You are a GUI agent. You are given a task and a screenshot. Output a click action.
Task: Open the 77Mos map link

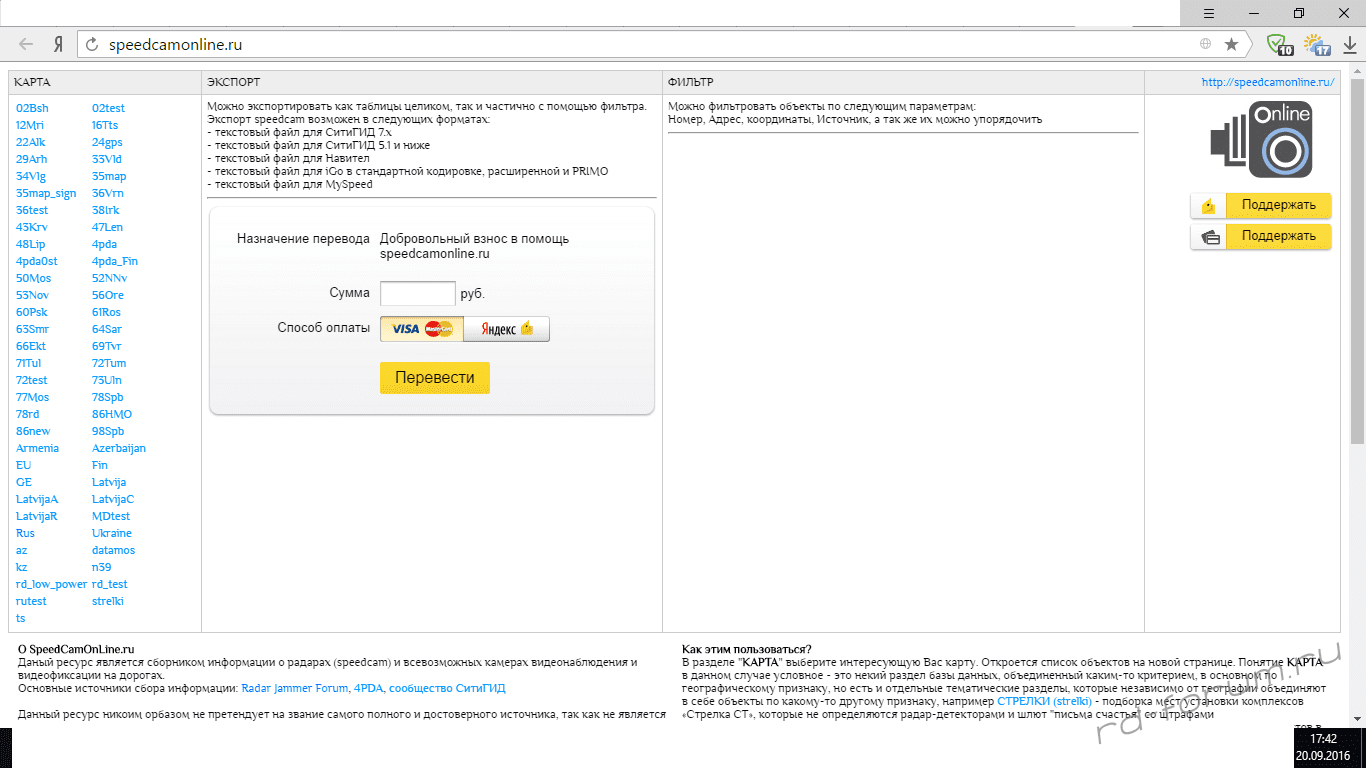pyautogui.click(x=33, y=397)
